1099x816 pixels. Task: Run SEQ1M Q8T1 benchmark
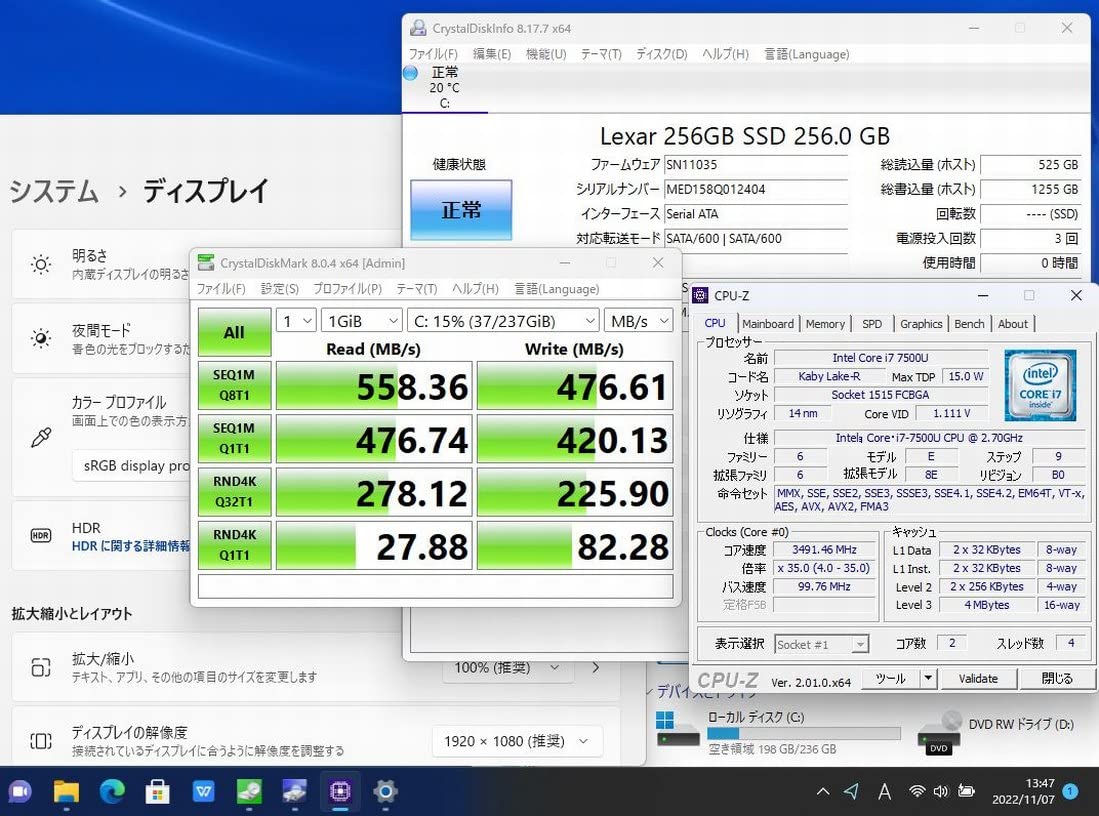click(234, 385)
